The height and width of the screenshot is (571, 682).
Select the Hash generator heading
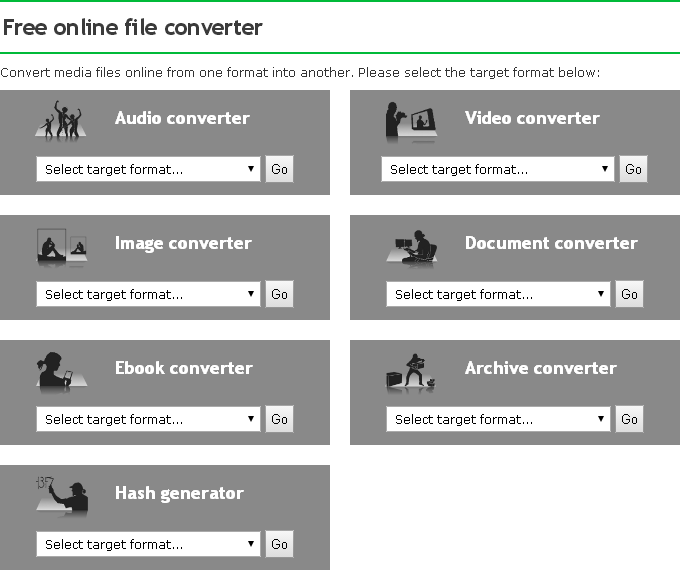tap(179, 494)
